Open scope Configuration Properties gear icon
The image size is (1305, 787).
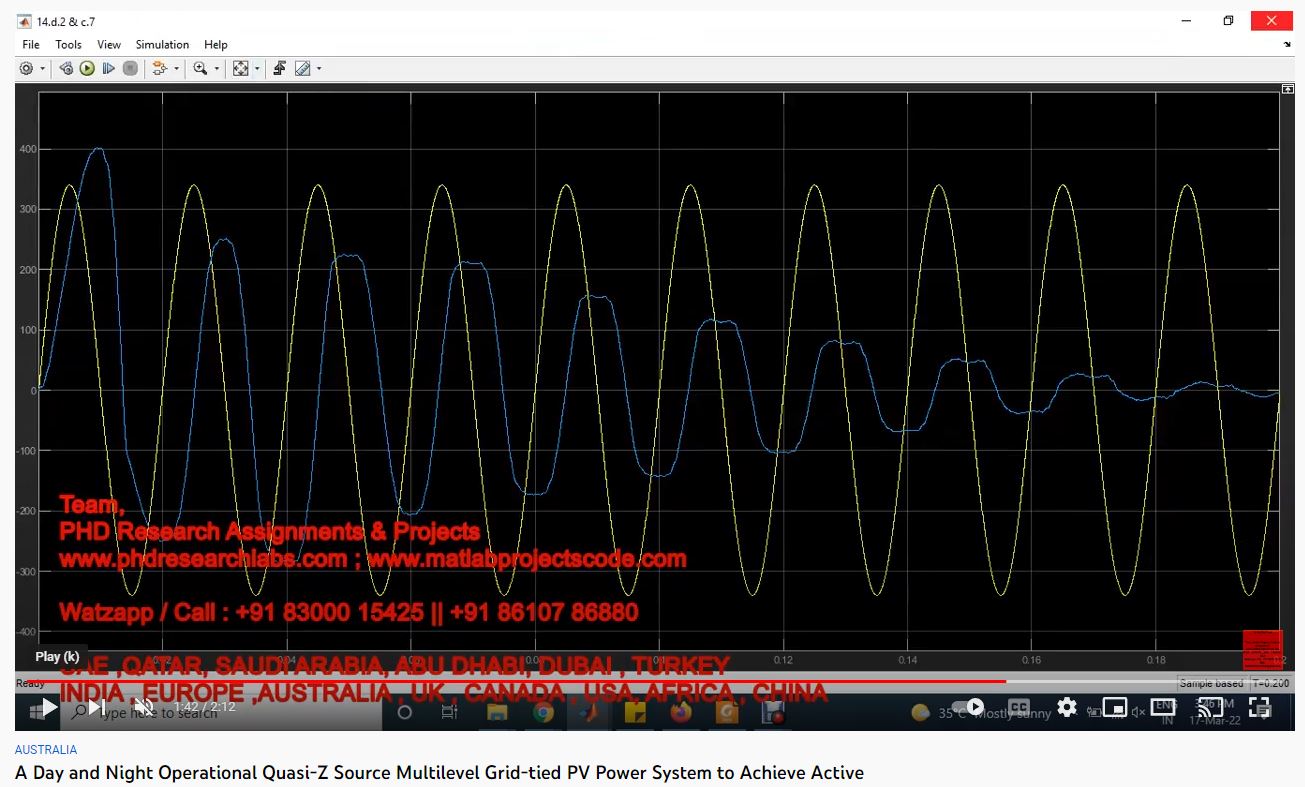coord(26,69)
